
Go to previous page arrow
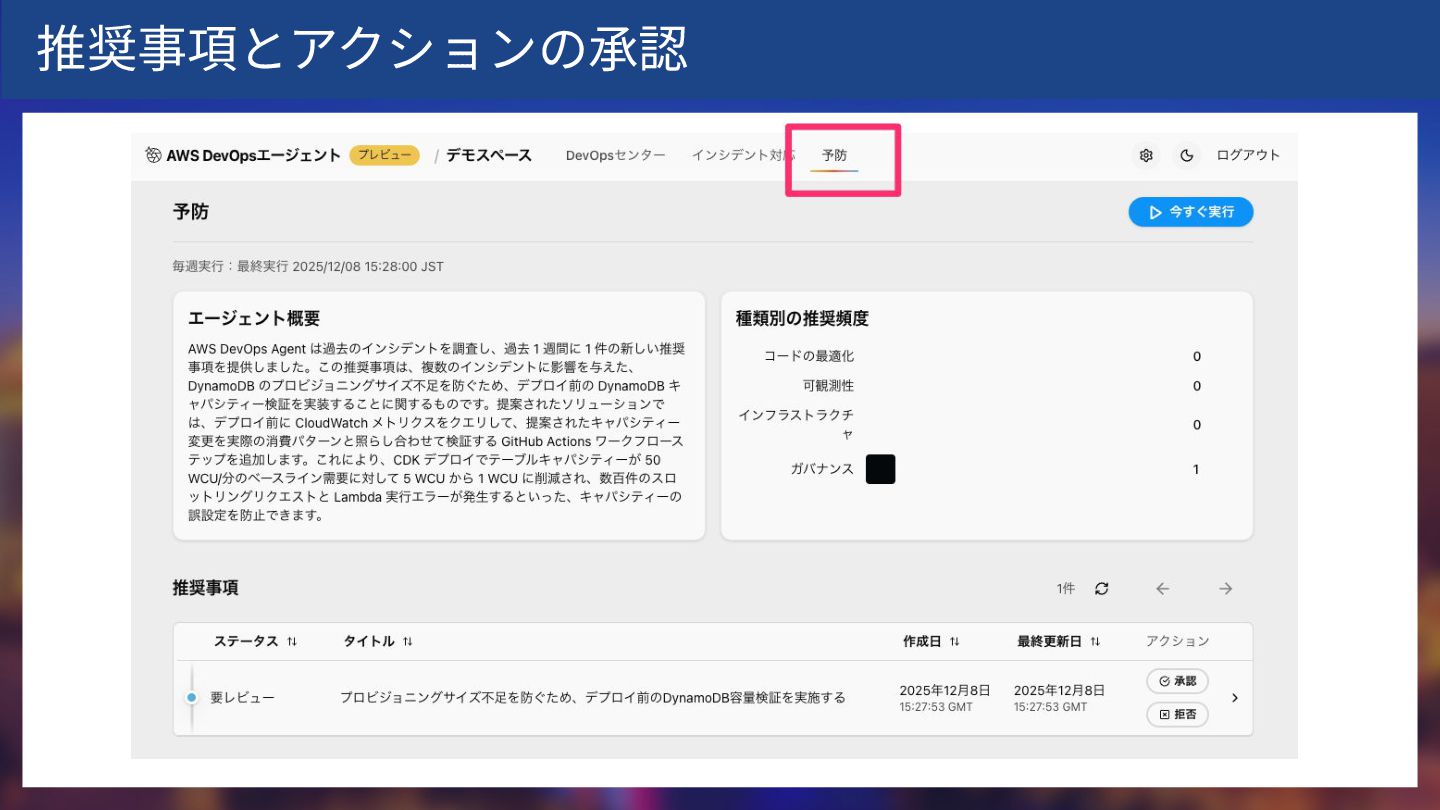tap(1162, 589)
